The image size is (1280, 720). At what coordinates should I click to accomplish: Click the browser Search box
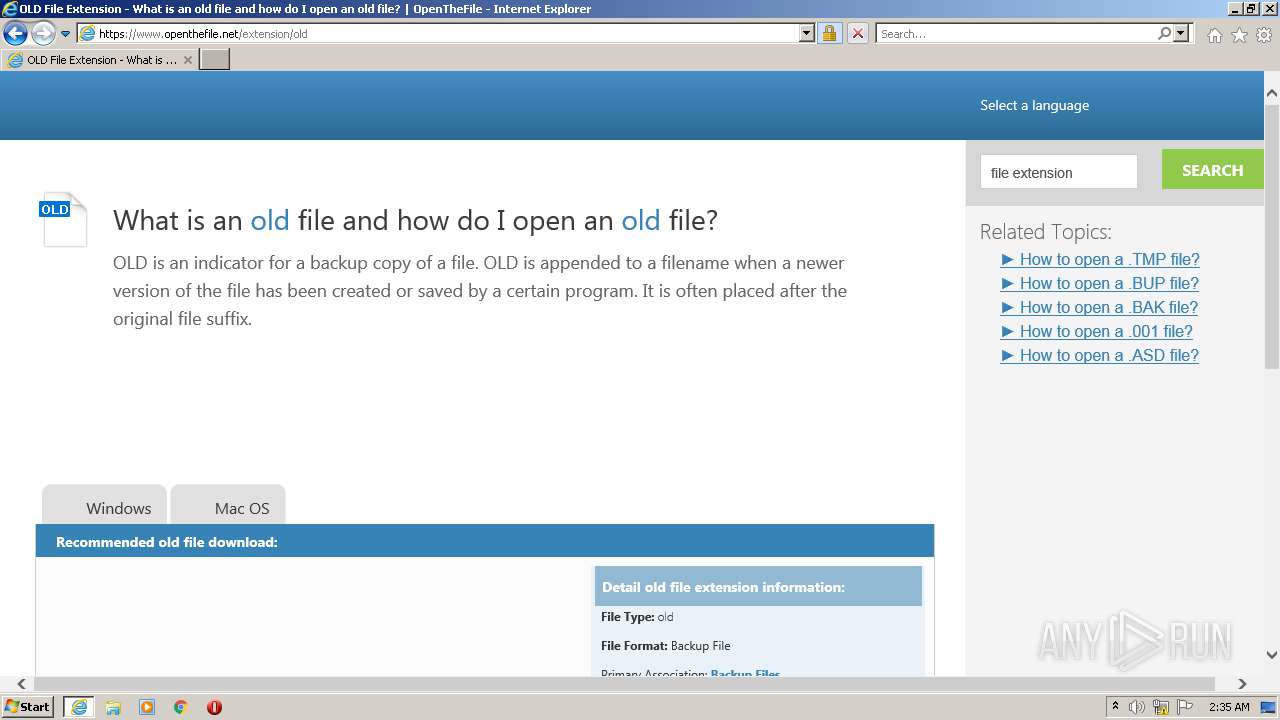(1016, 33)
